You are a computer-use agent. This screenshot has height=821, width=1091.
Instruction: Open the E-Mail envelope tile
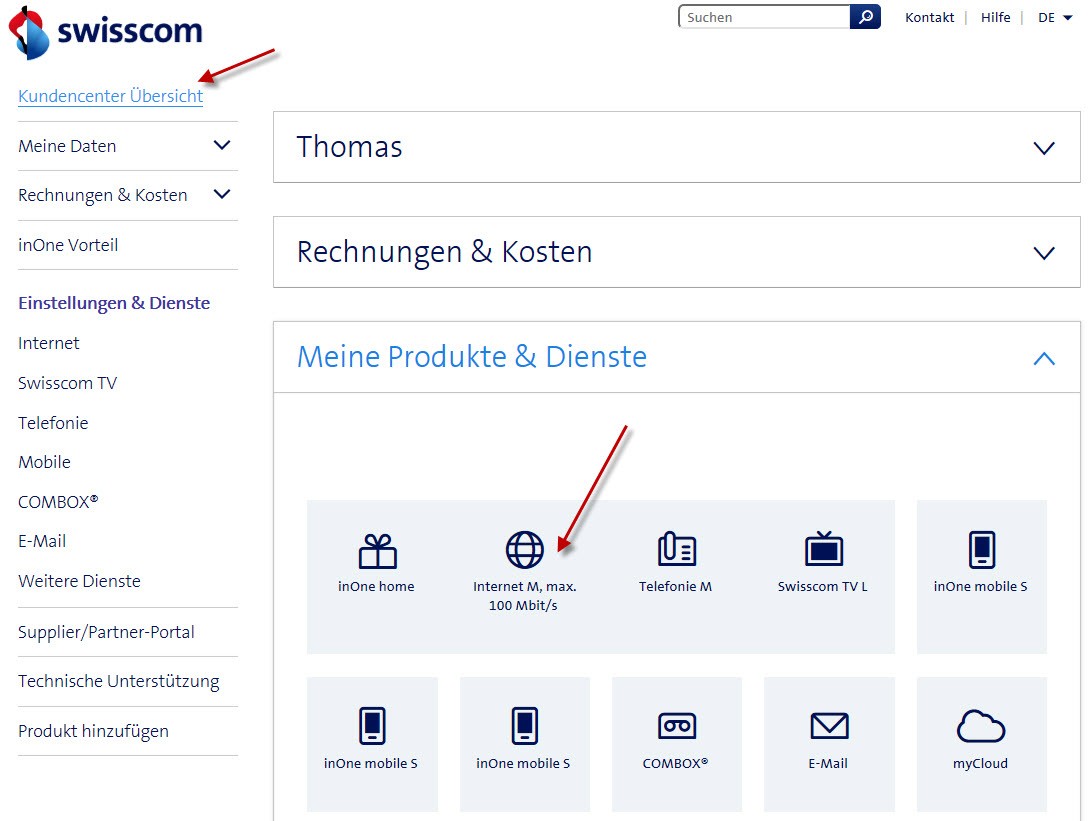click(828, 738)
